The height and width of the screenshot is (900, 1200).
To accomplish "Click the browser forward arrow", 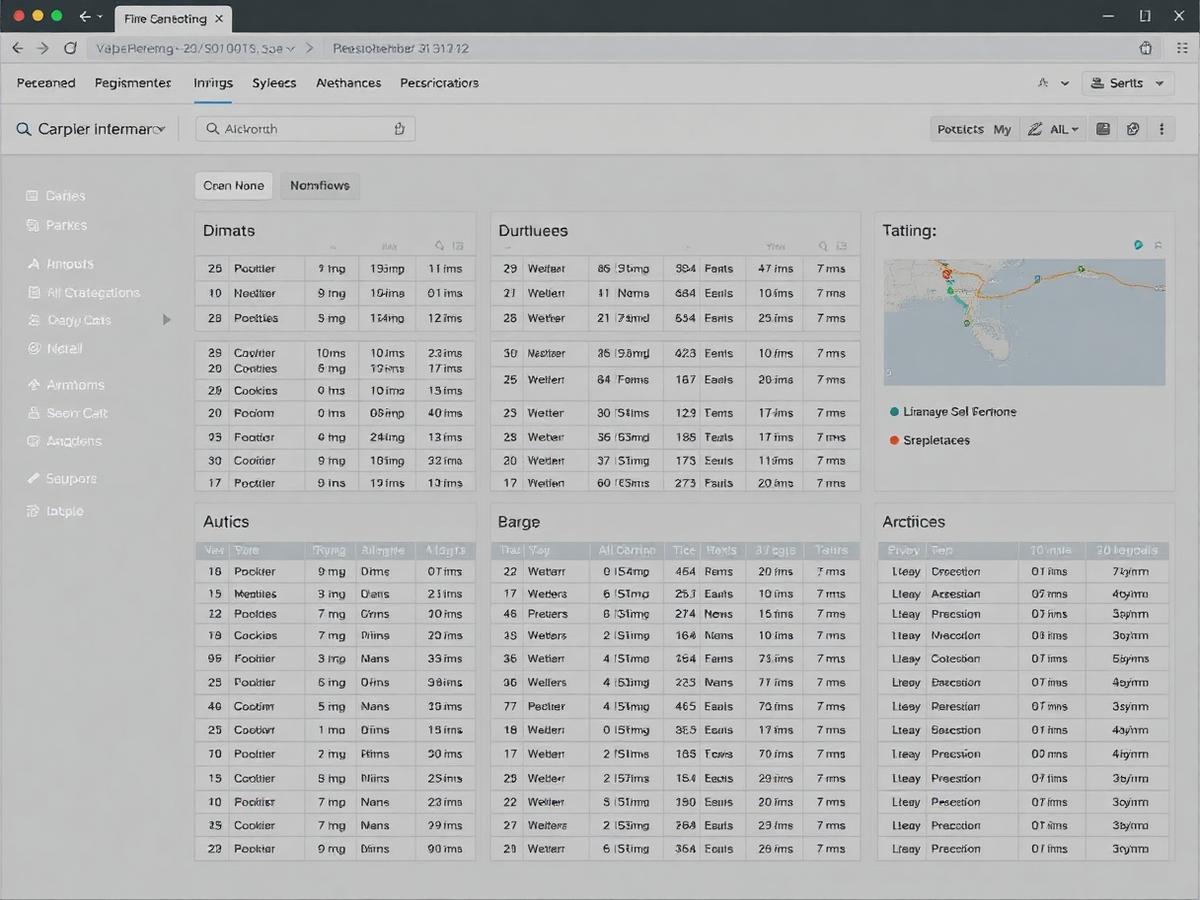I will 43,48.
